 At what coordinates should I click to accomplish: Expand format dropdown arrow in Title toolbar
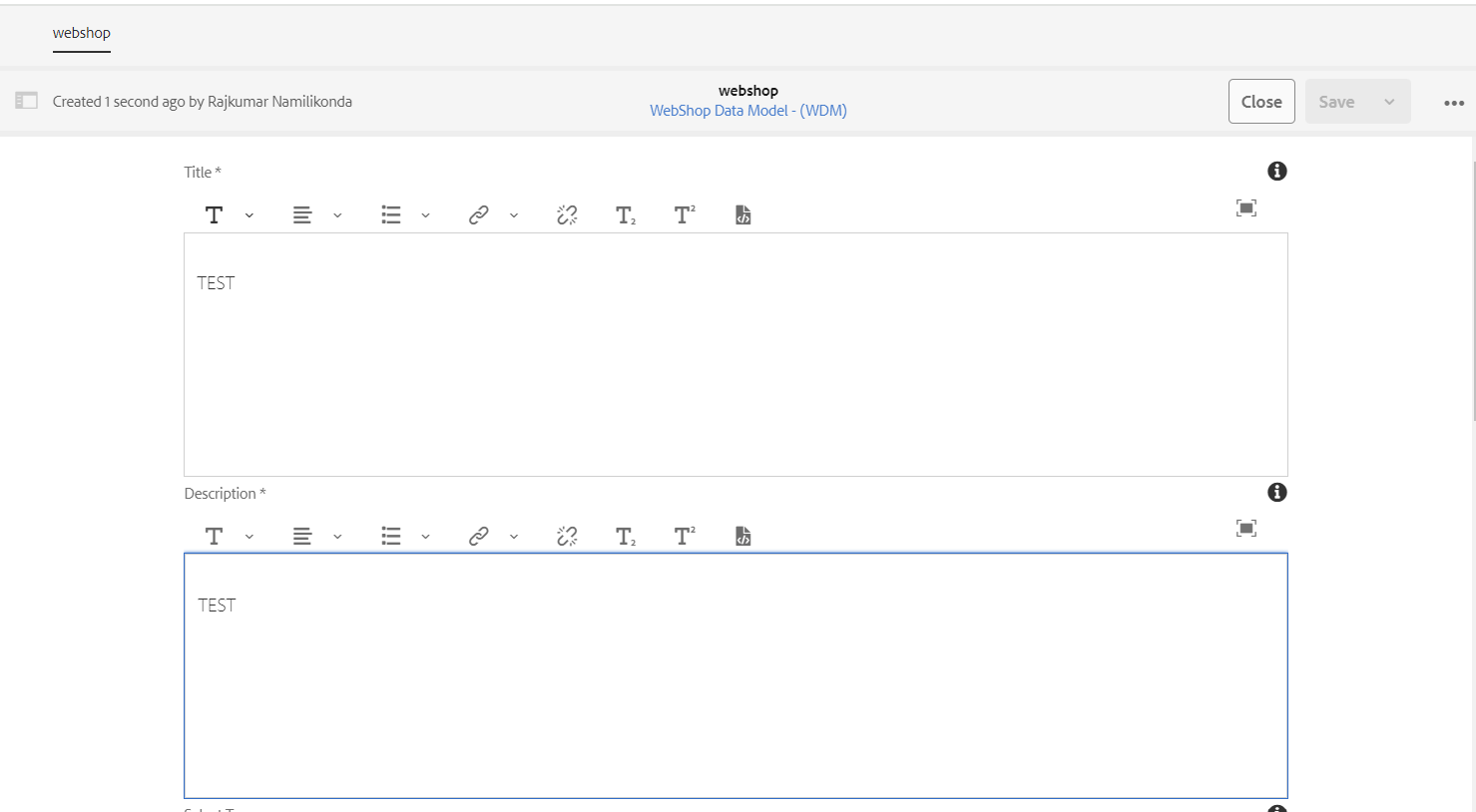click(x=249, y=215)
